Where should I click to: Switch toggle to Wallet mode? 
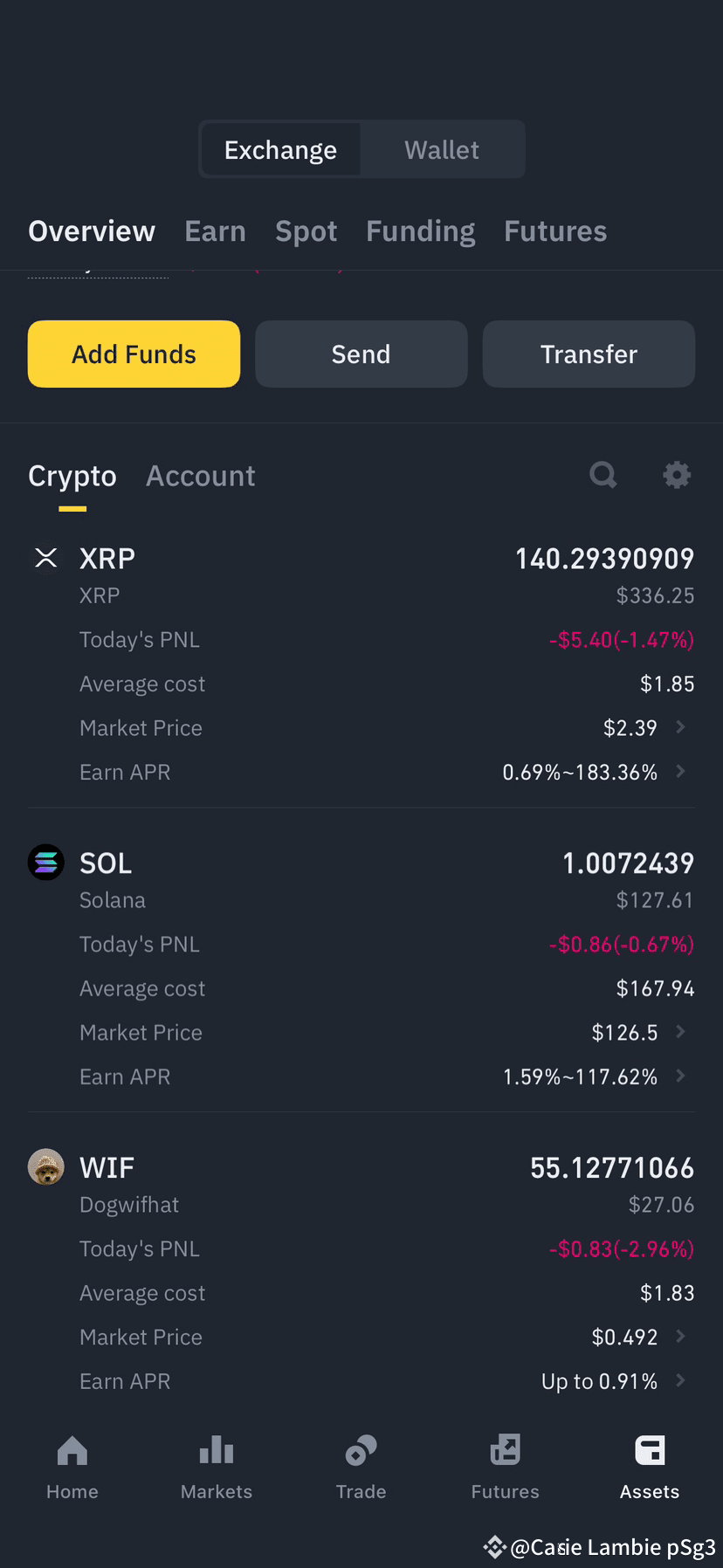tap(442, 149)
